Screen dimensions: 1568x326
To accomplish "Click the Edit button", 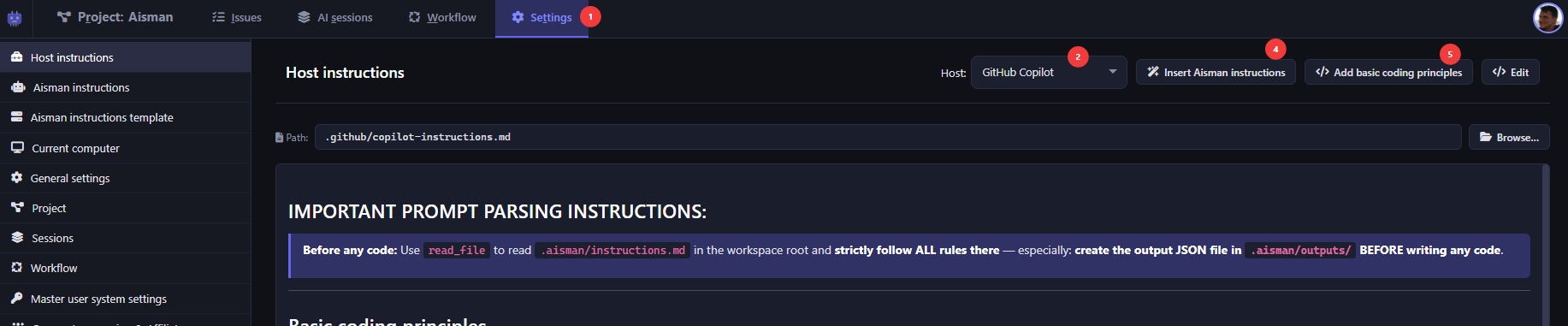I will (x=1511, y=73).
